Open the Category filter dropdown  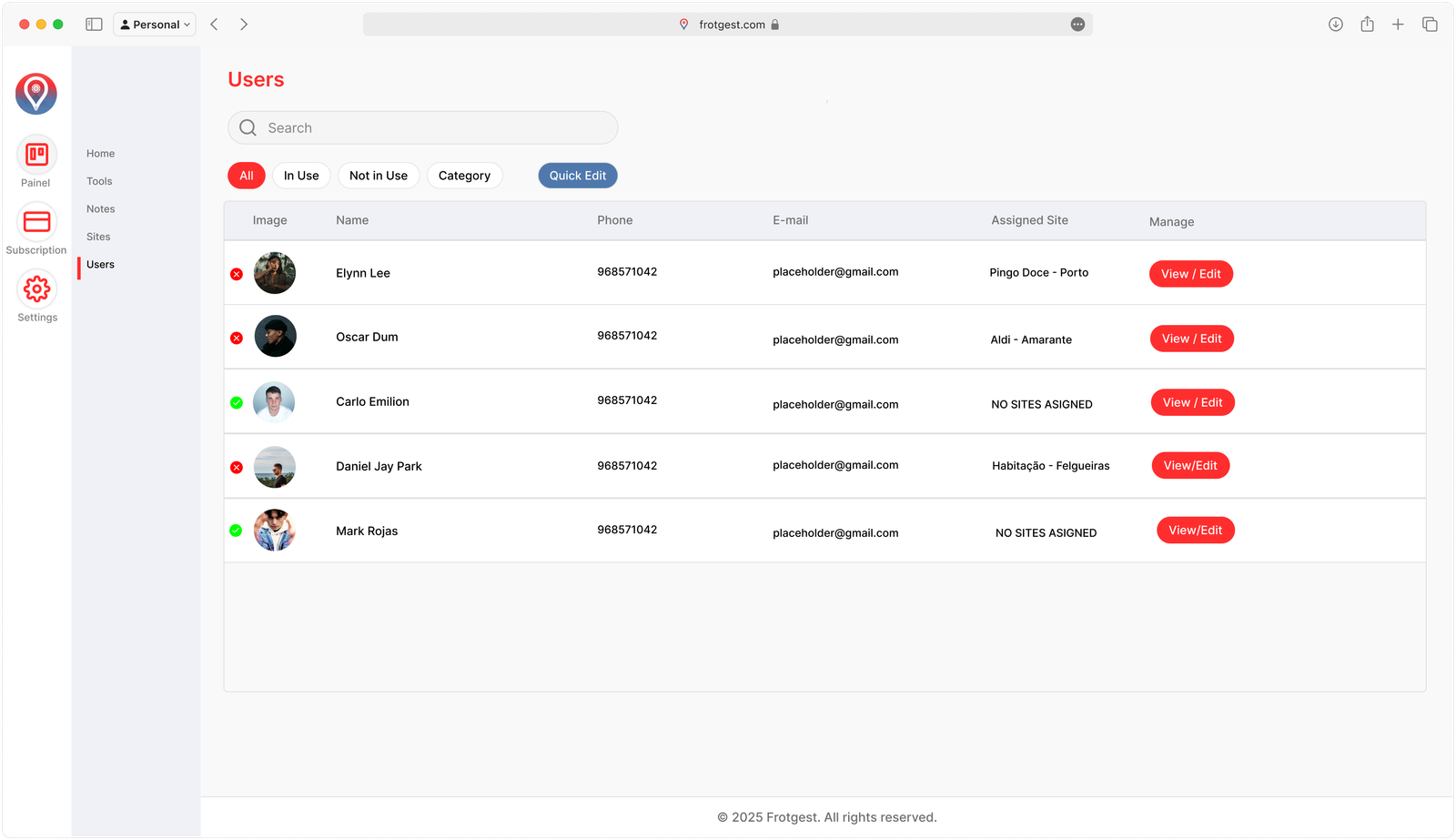[x=464, y=176]
